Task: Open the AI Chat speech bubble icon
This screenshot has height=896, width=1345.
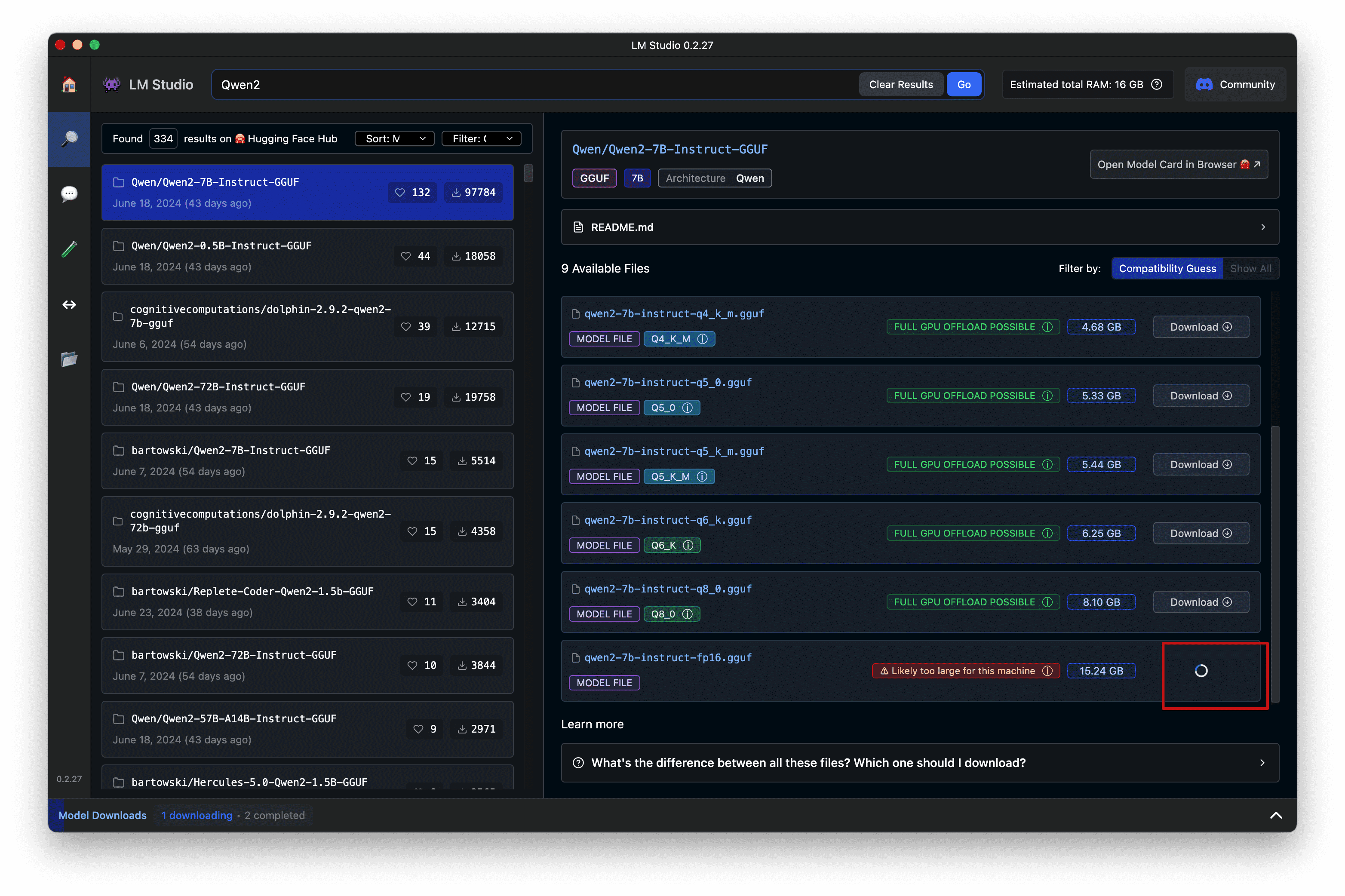Action: tap(69, 194)
